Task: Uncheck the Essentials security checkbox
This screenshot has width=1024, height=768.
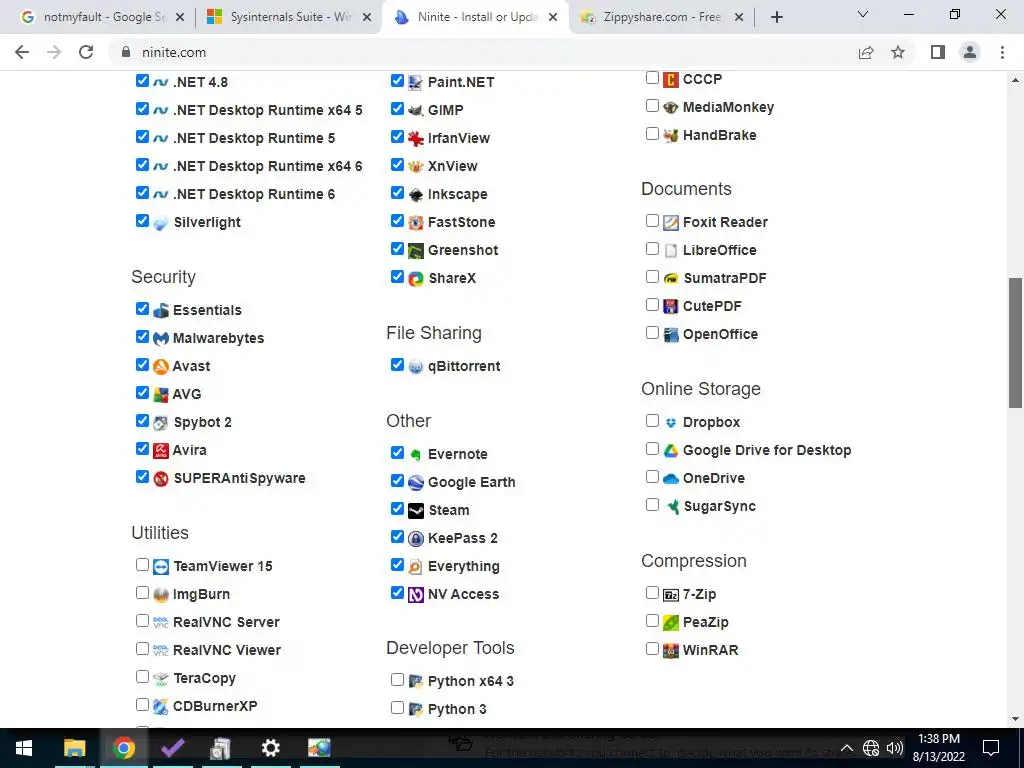Action: pyautogui.click(x=142, y=308)
